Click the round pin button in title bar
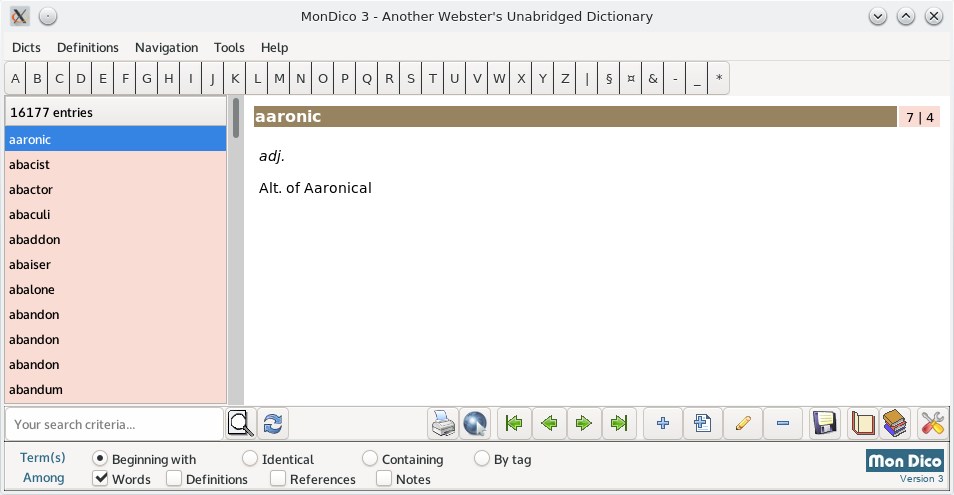 48,16
